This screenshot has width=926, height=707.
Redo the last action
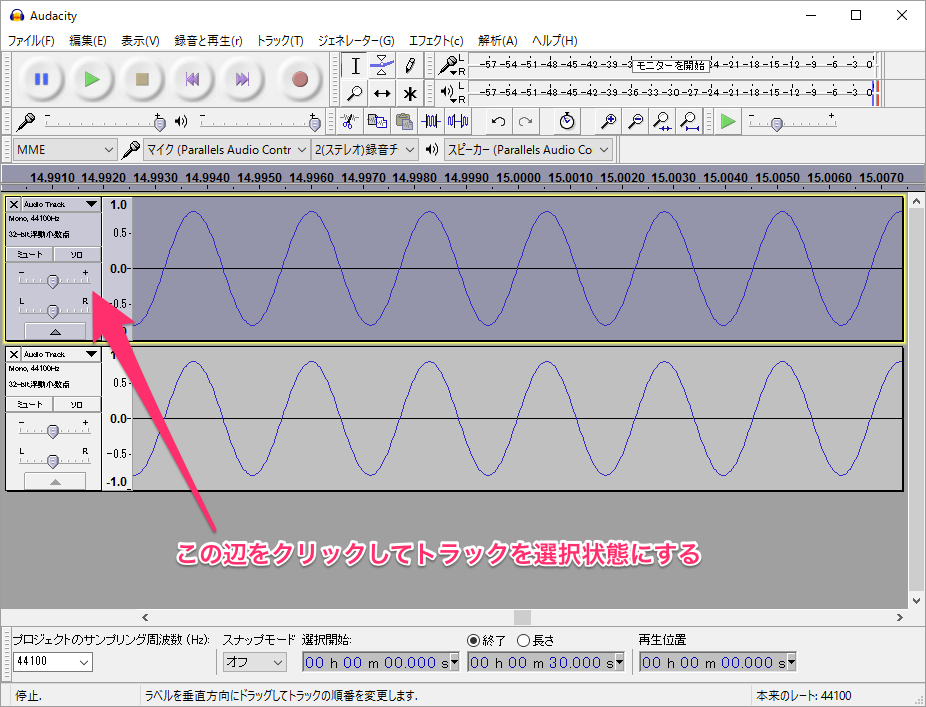pos(526,122)
